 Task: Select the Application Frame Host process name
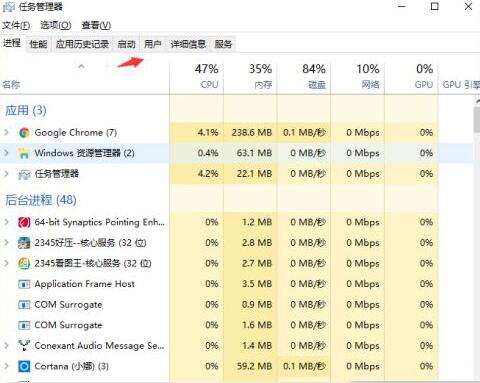[x=85, y=284]
